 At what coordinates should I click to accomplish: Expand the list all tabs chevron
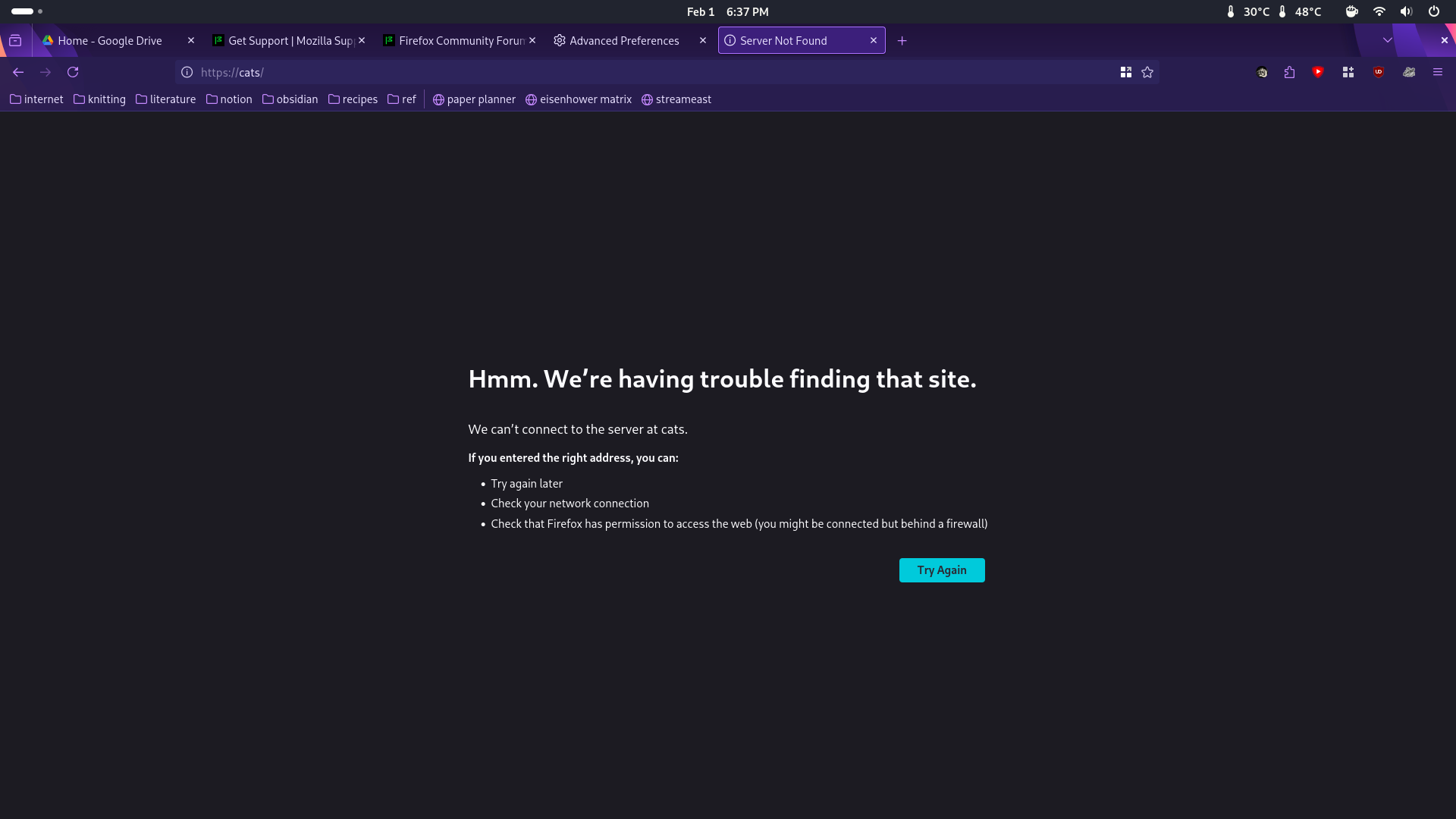1387,40
